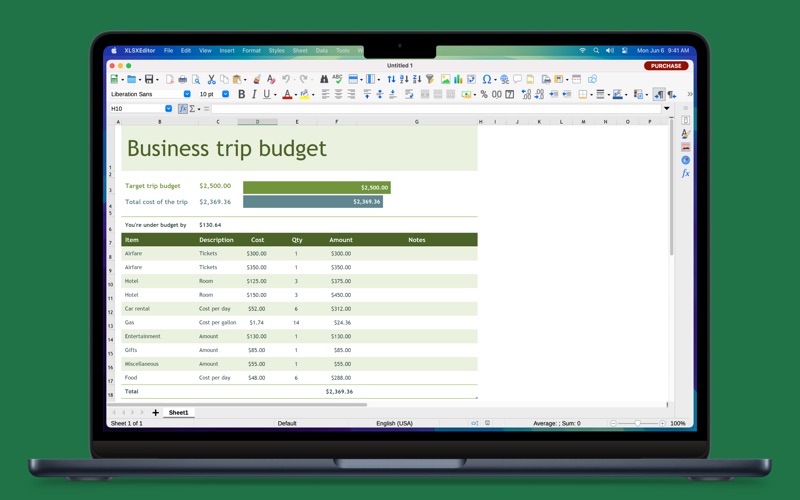Toggle Align Left
Screen dimensions: 800x500
pos(326,94)
